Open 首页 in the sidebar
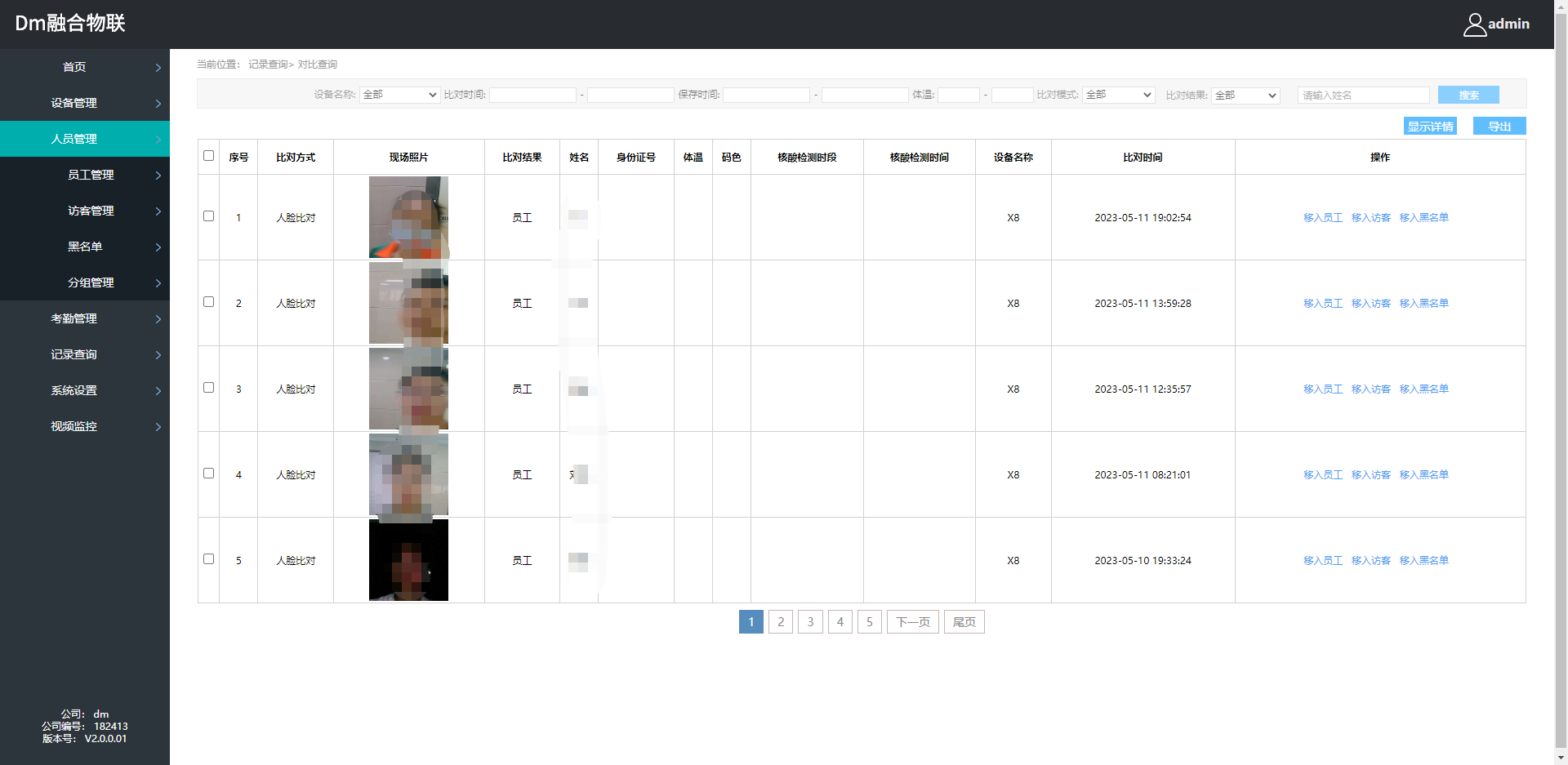The width and height of the screenshot is (1568, 765). [x=74, y=67]
